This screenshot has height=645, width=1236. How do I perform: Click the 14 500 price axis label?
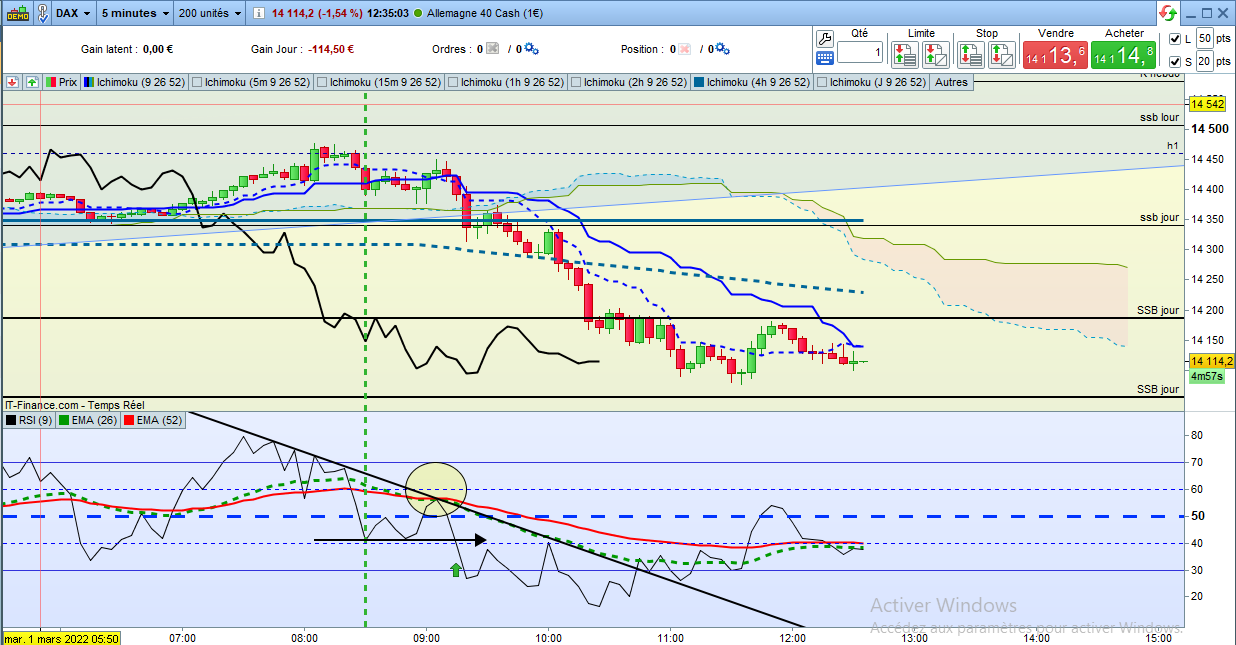(x=1209, y=129)
